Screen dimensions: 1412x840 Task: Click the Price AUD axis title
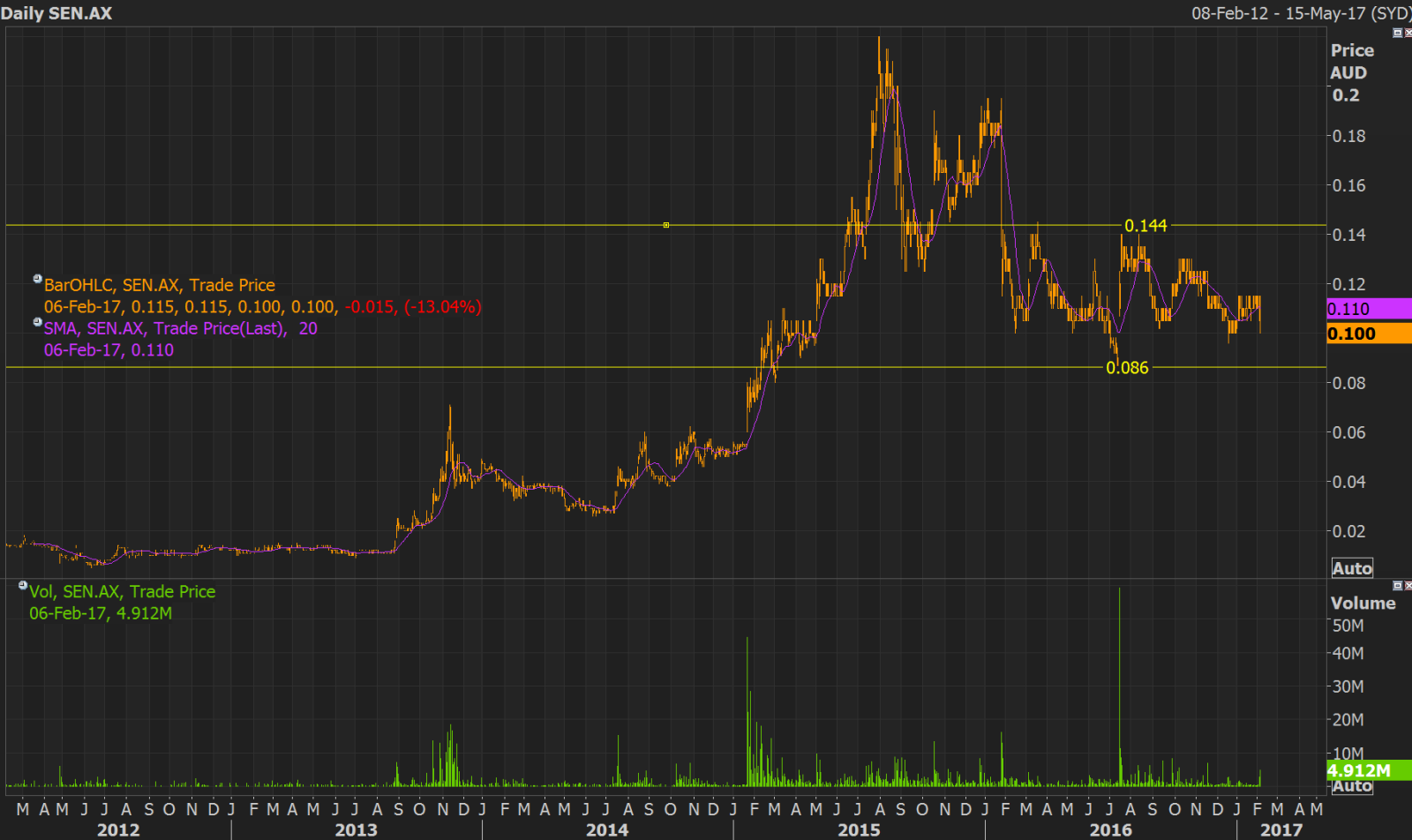pos(1352,62)
